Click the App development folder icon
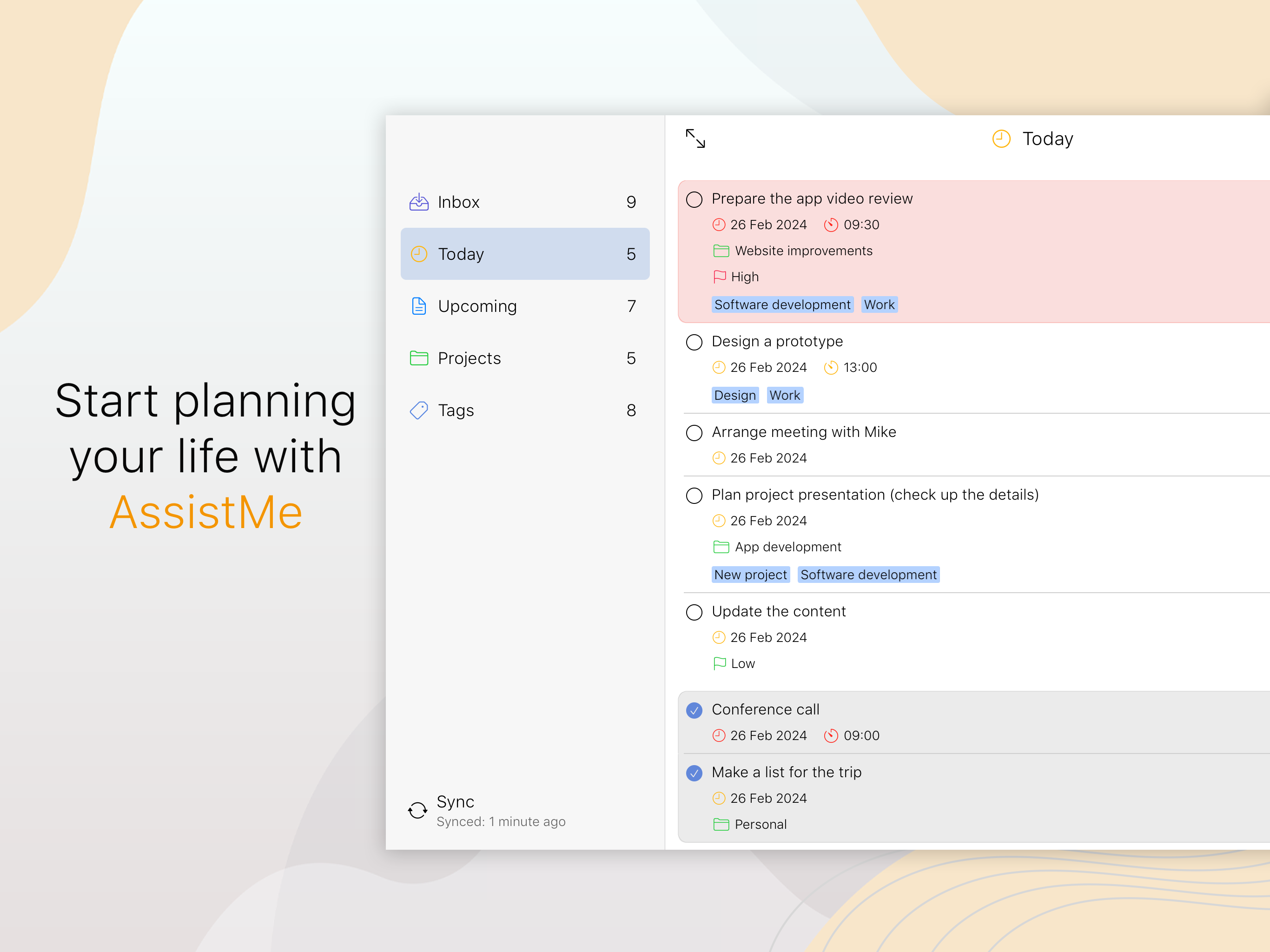Viewport: 1270px width, 952px height. click(721, 547)
